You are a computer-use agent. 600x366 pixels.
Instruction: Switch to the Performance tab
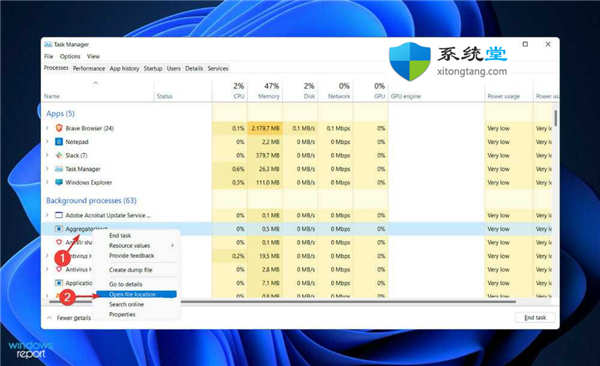coord(89,69)
